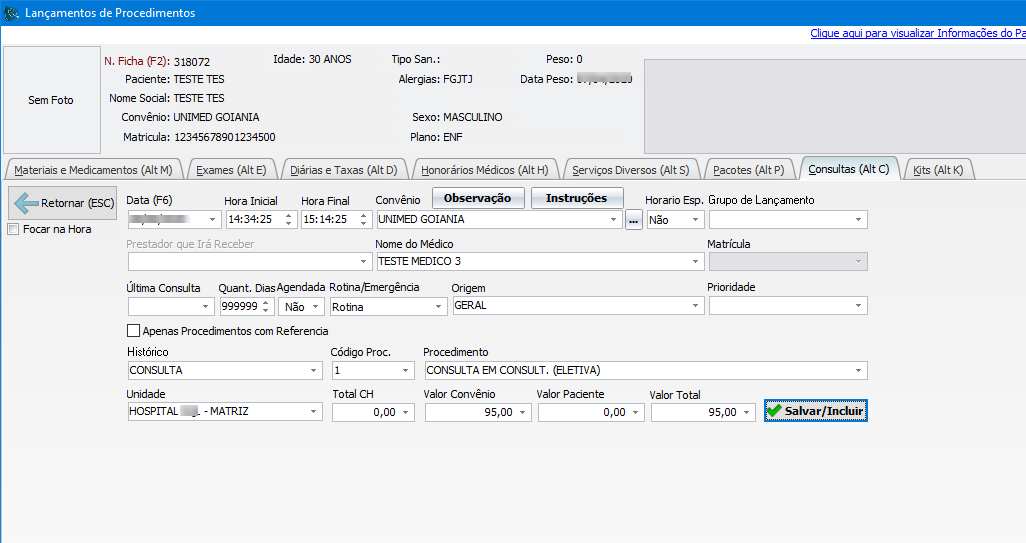Click the ellipsis button next to Convênio

(633, 220)
